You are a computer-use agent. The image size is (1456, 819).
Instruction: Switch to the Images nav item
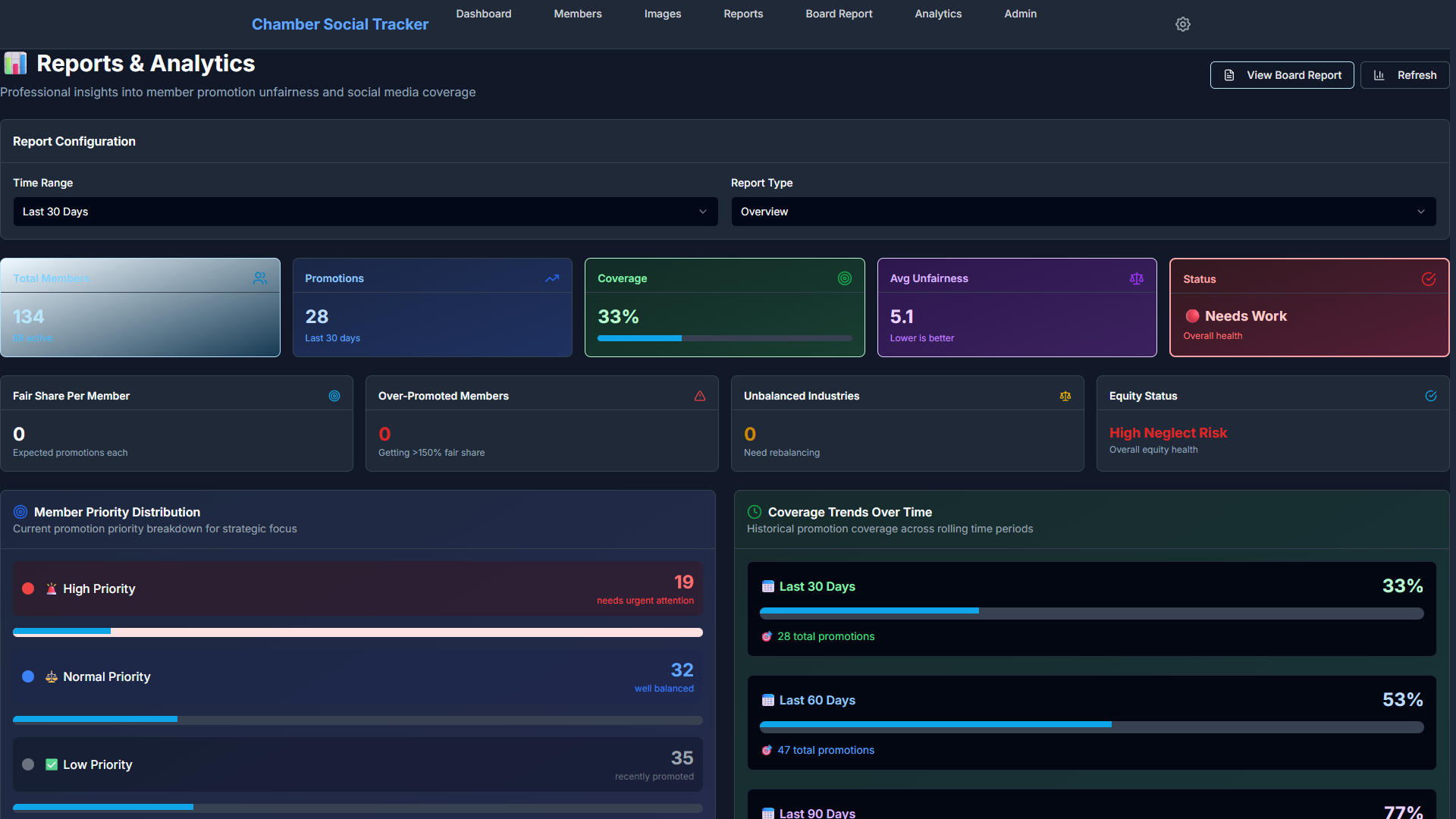coord(662,14)
